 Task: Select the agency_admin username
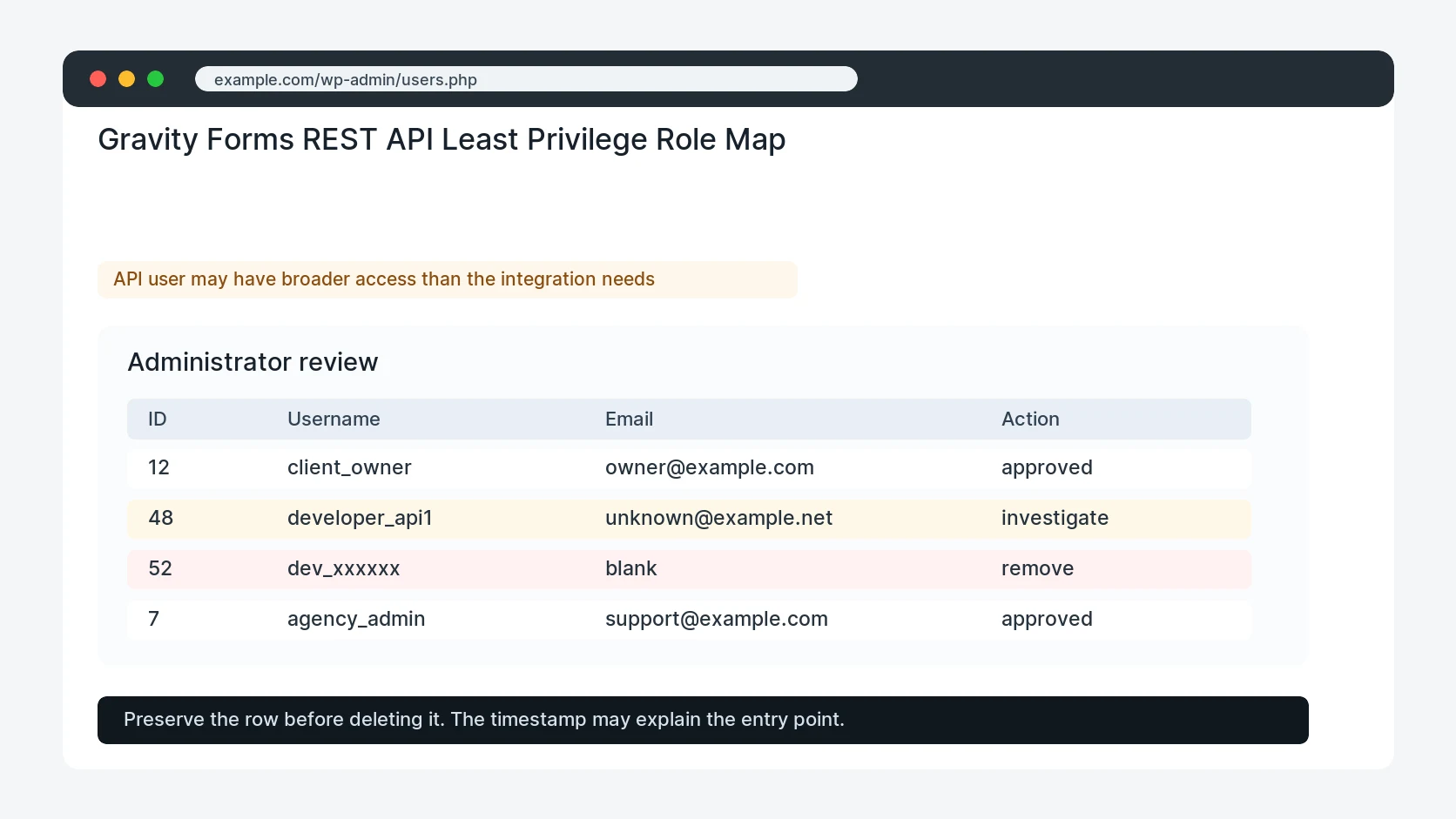(x=356, y=620)
